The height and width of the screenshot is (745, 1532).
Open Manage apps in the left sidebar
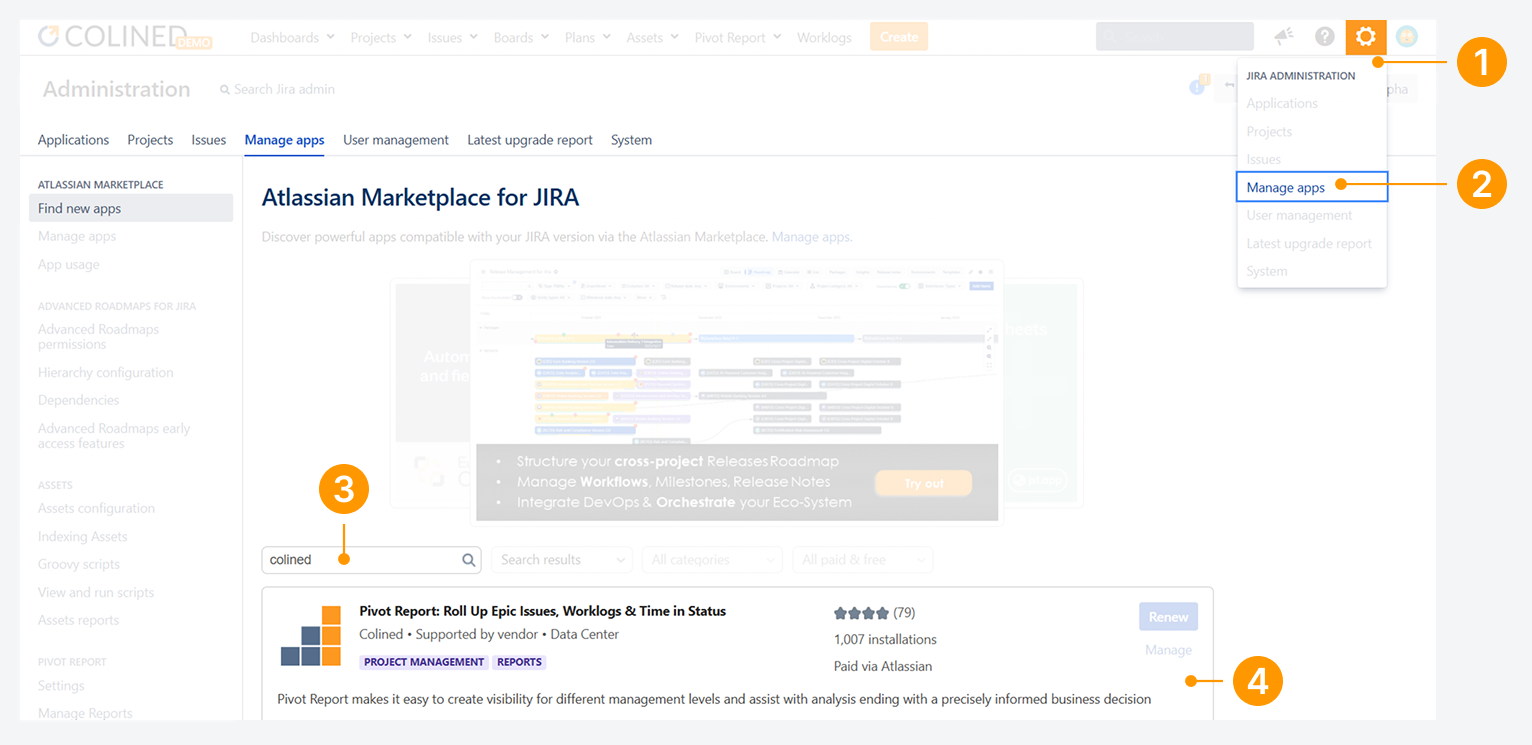coord(77,236)
